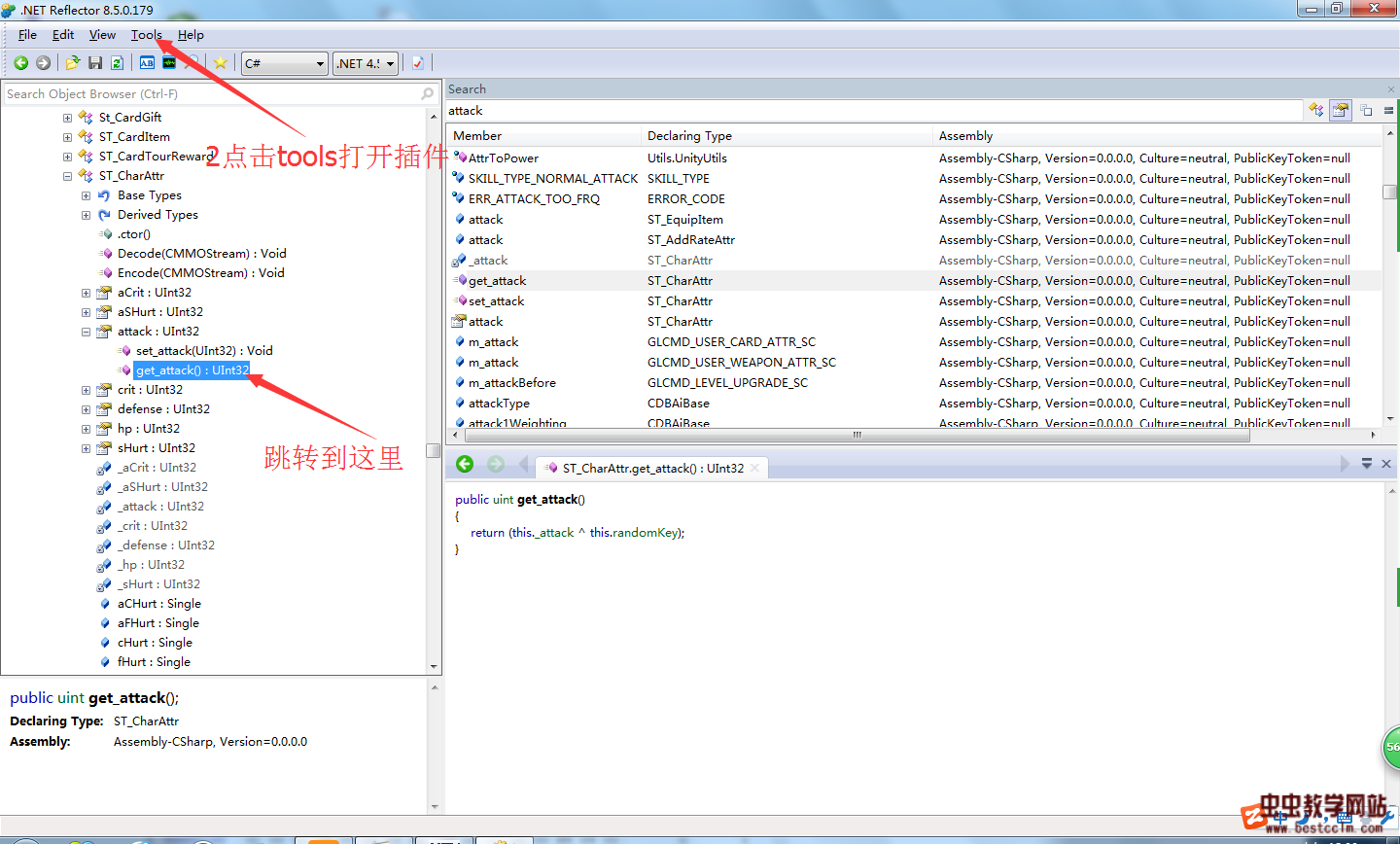Expand the ST_CardTourReward tree node
The width and height of the screenshot is (1400, 844).
(67, 157)
